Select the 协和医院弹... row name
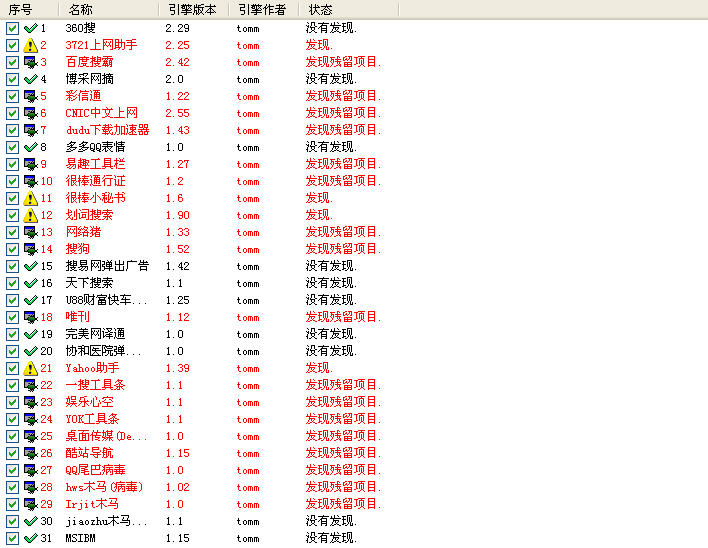708x548 pixels. pos(103,351)
